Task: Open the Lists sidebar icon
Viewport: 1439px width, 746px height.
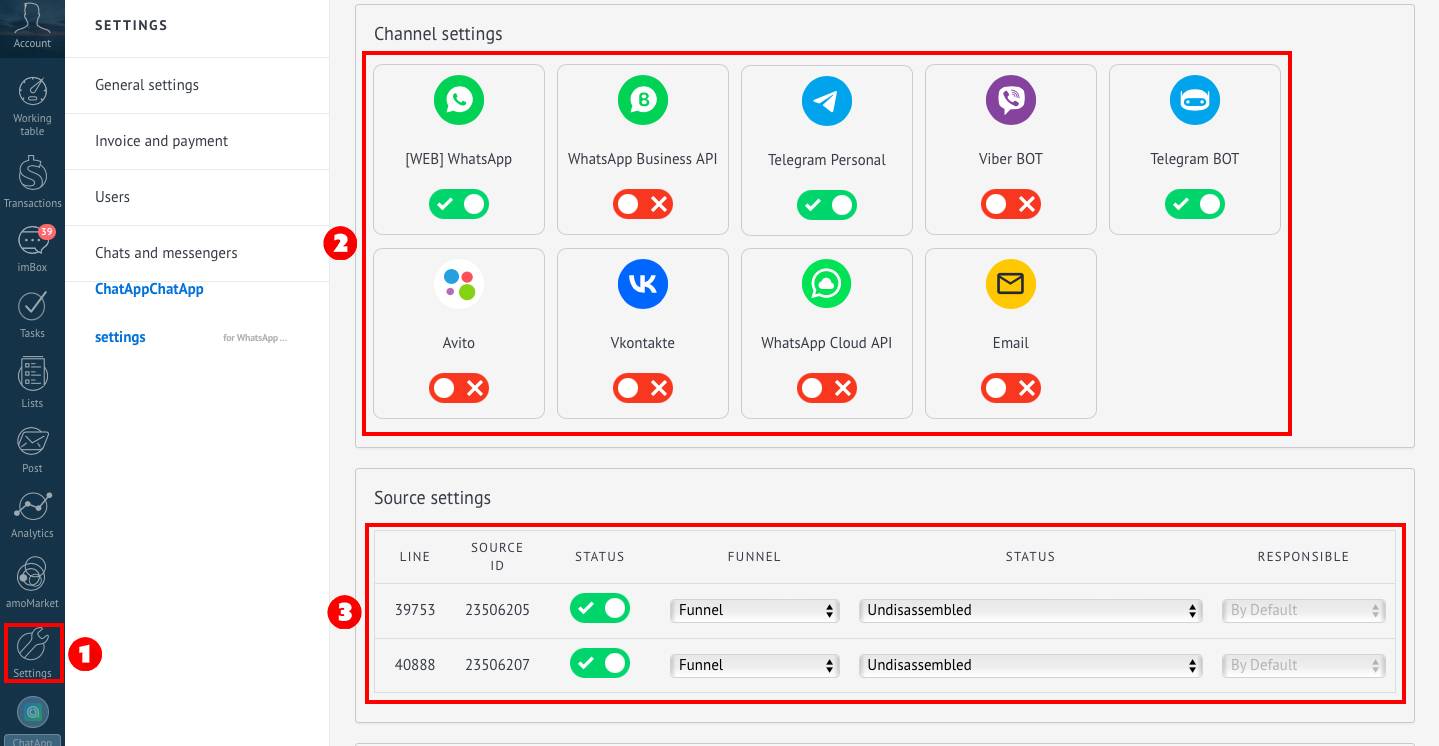Action: [32, 382]
